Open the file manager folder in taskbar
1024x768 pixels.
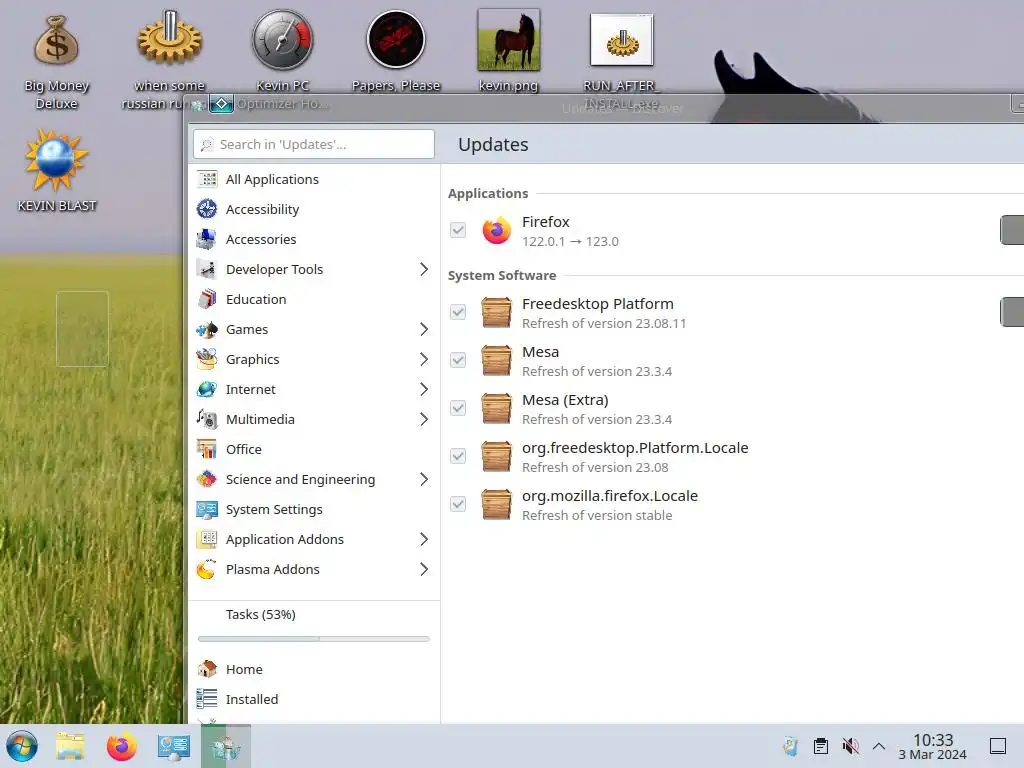[71, 746]
